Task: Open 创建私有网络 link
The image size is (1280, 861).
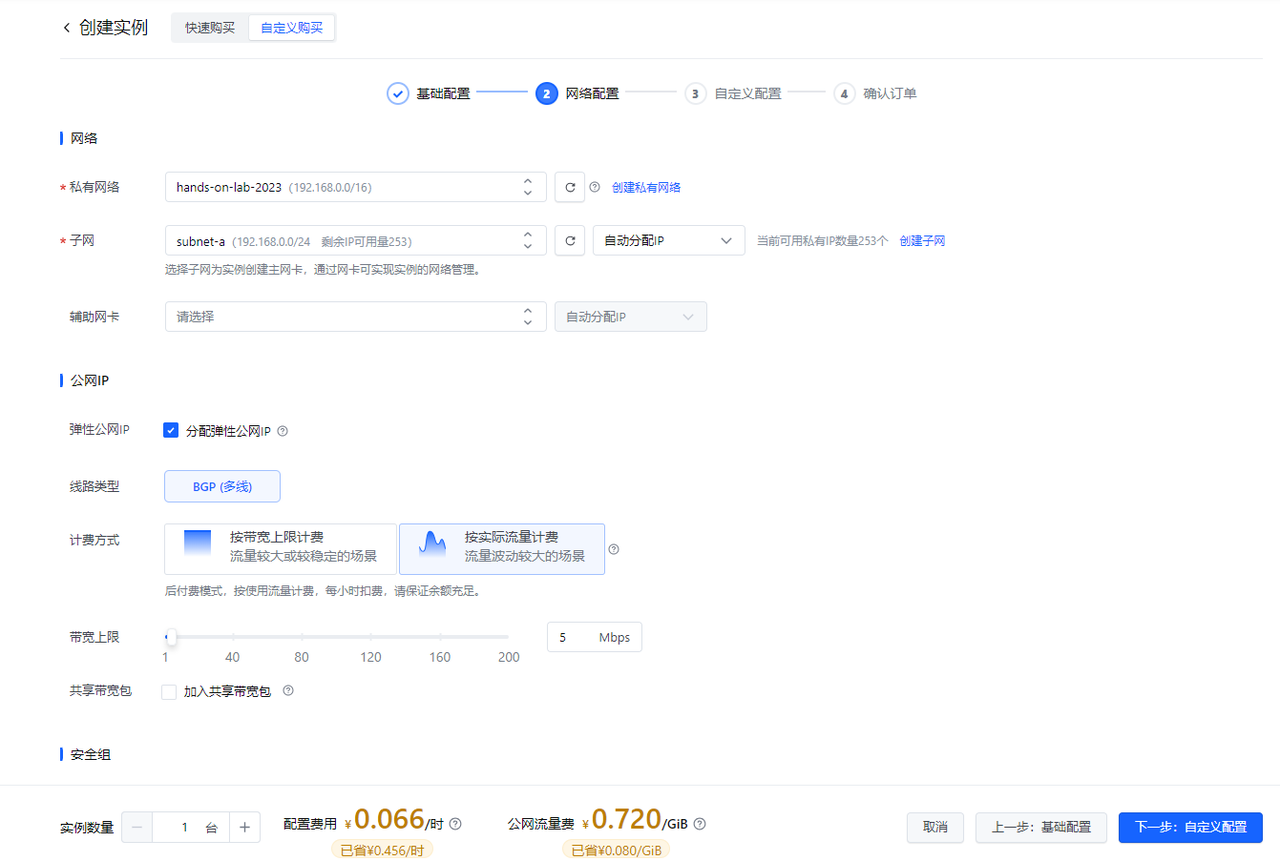Action: (646, 187)
